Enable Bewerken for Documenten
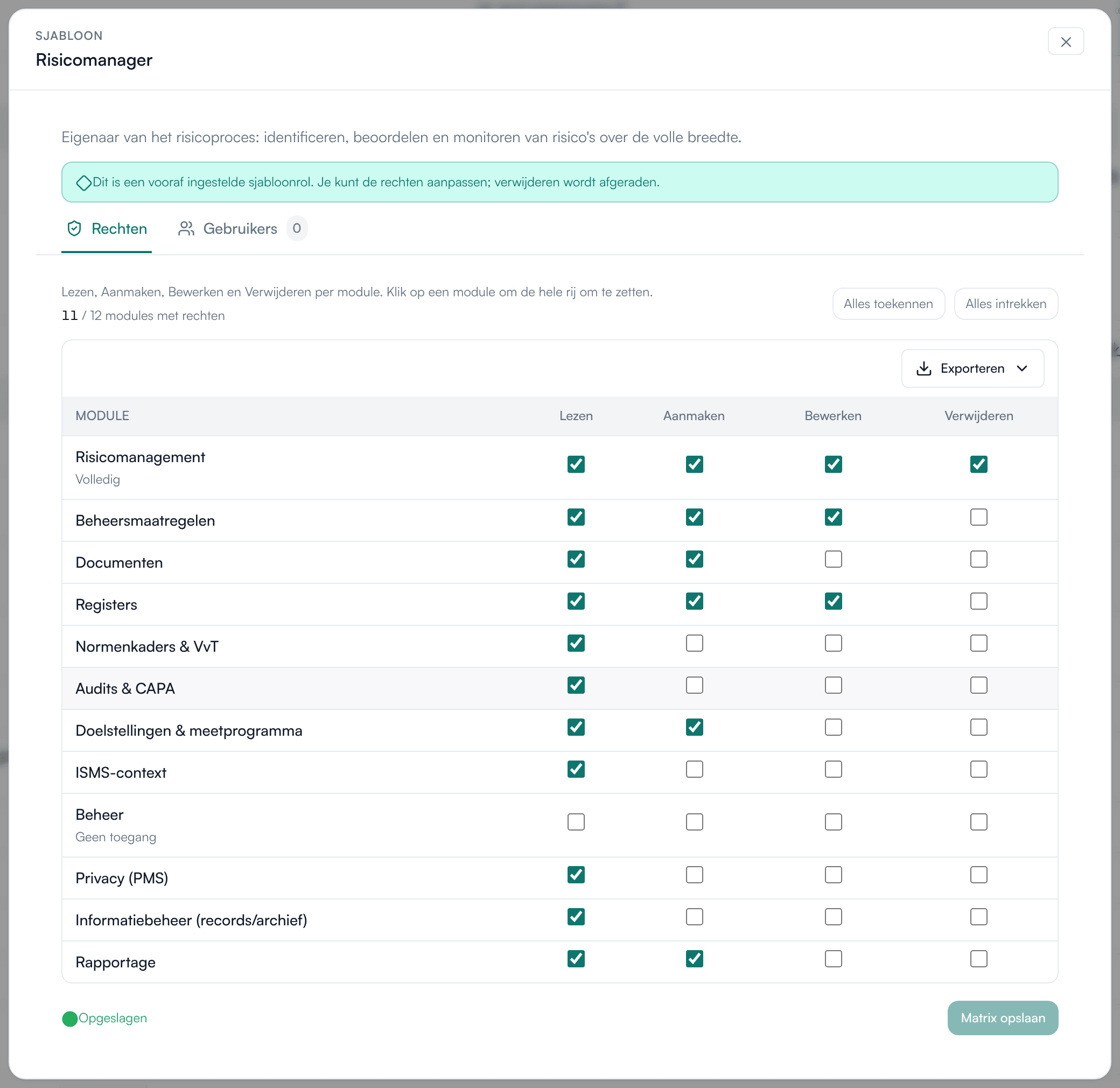The image size is (1120, 1088). [x=833, y=559]
